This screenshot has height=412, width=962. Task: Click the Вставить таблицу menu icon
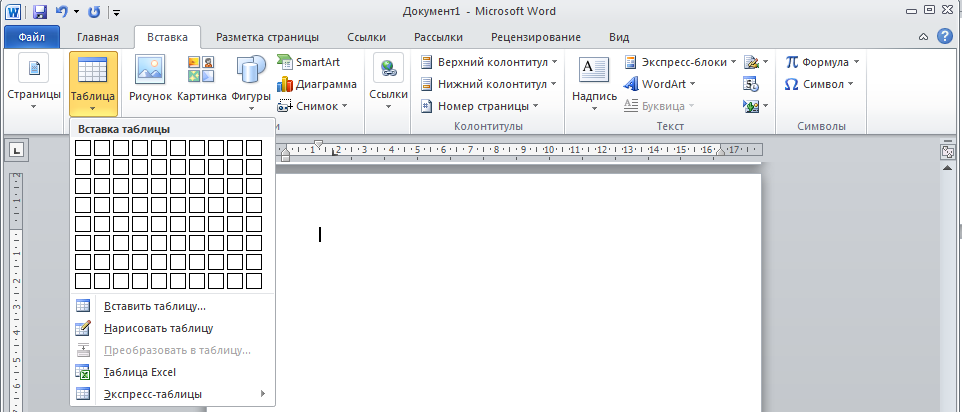tap(83, 306)
